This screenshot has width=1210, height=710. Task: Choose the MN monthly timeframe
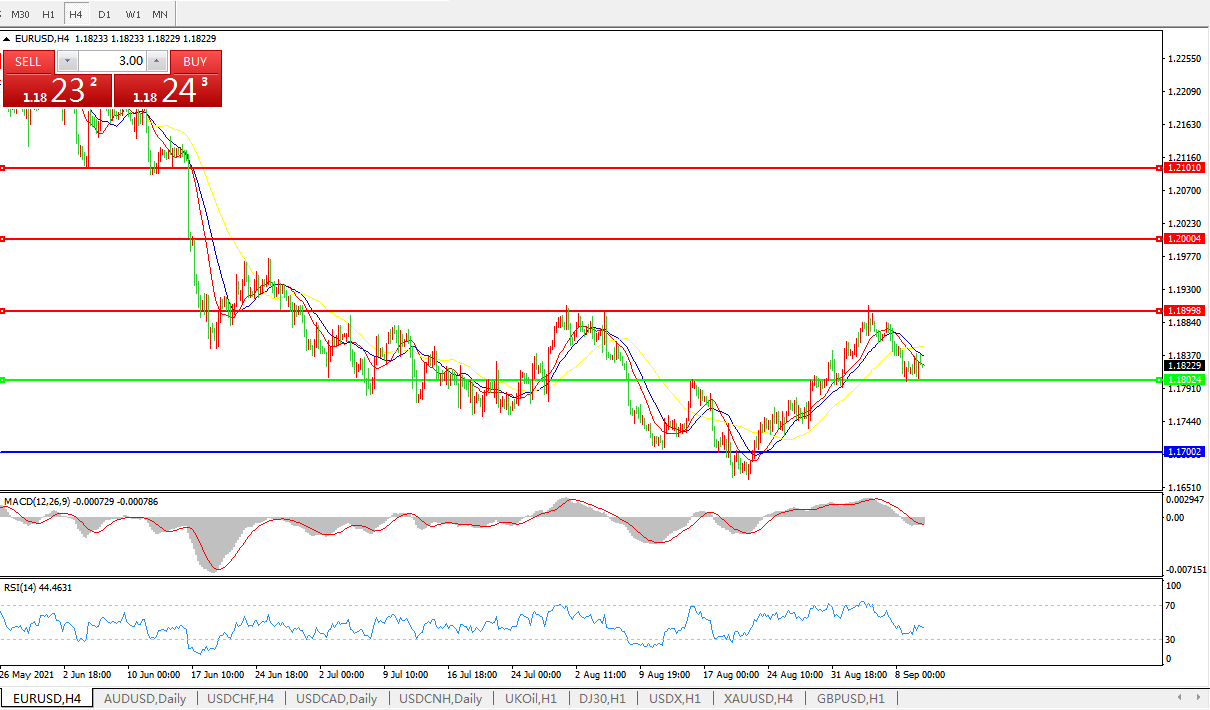pos(160,14)
